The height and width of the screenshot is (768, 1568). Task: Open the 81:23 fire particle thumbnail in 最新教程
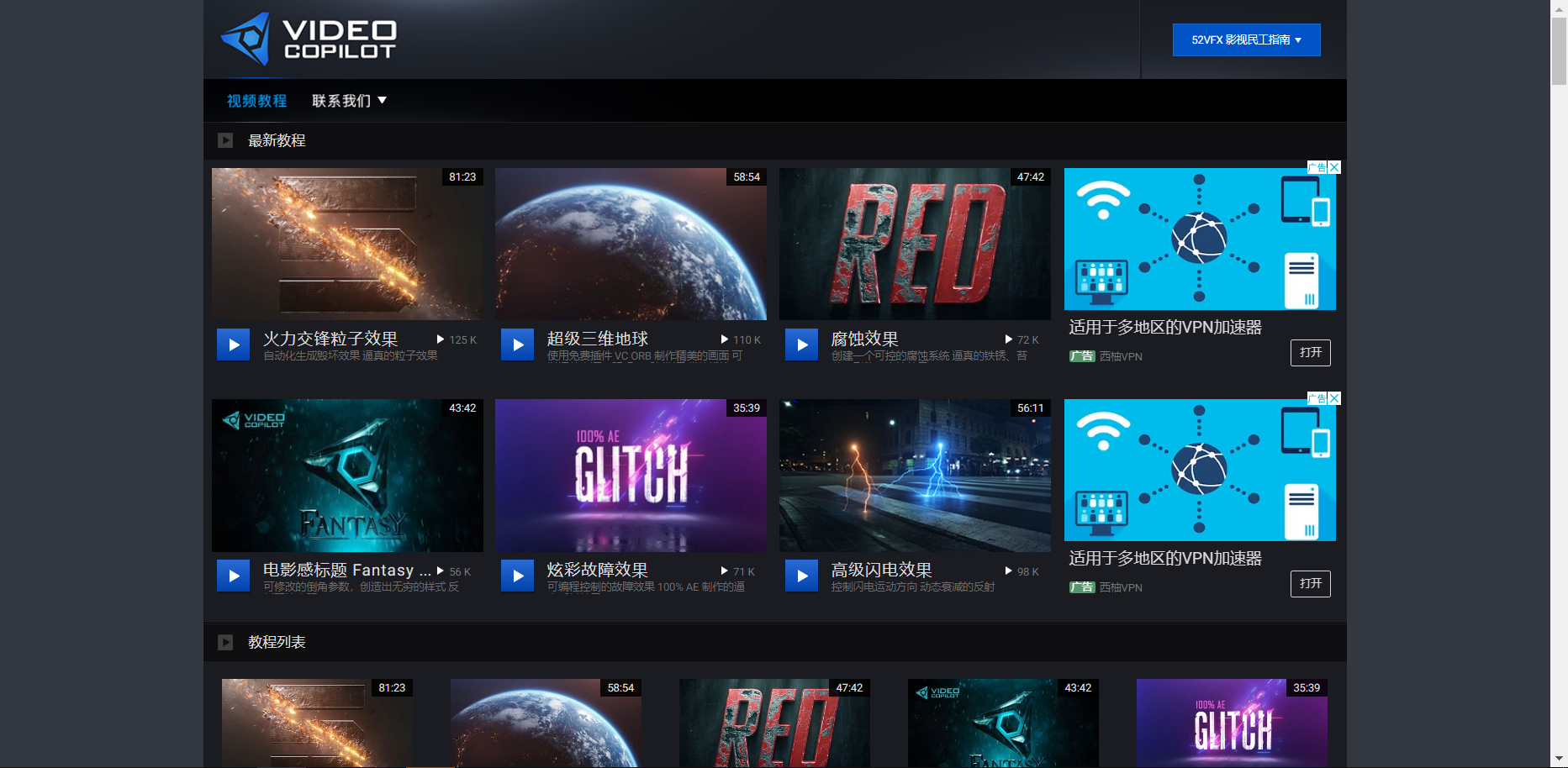pyautogui.click(x=347, y=244)
